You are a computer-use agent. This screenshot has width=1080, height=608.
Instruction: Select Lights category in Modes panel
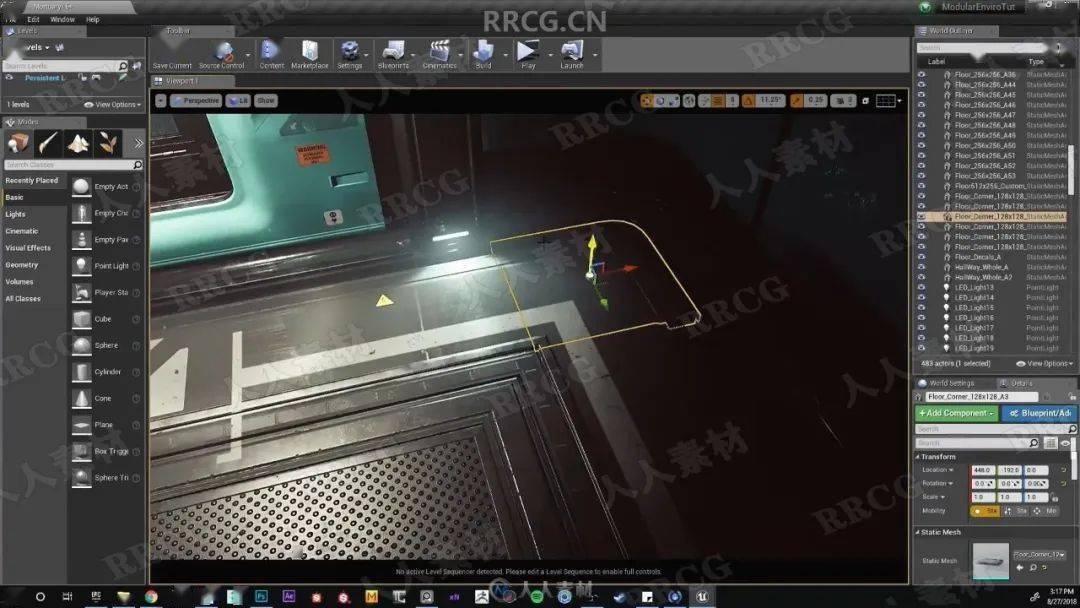coord(15,214)
